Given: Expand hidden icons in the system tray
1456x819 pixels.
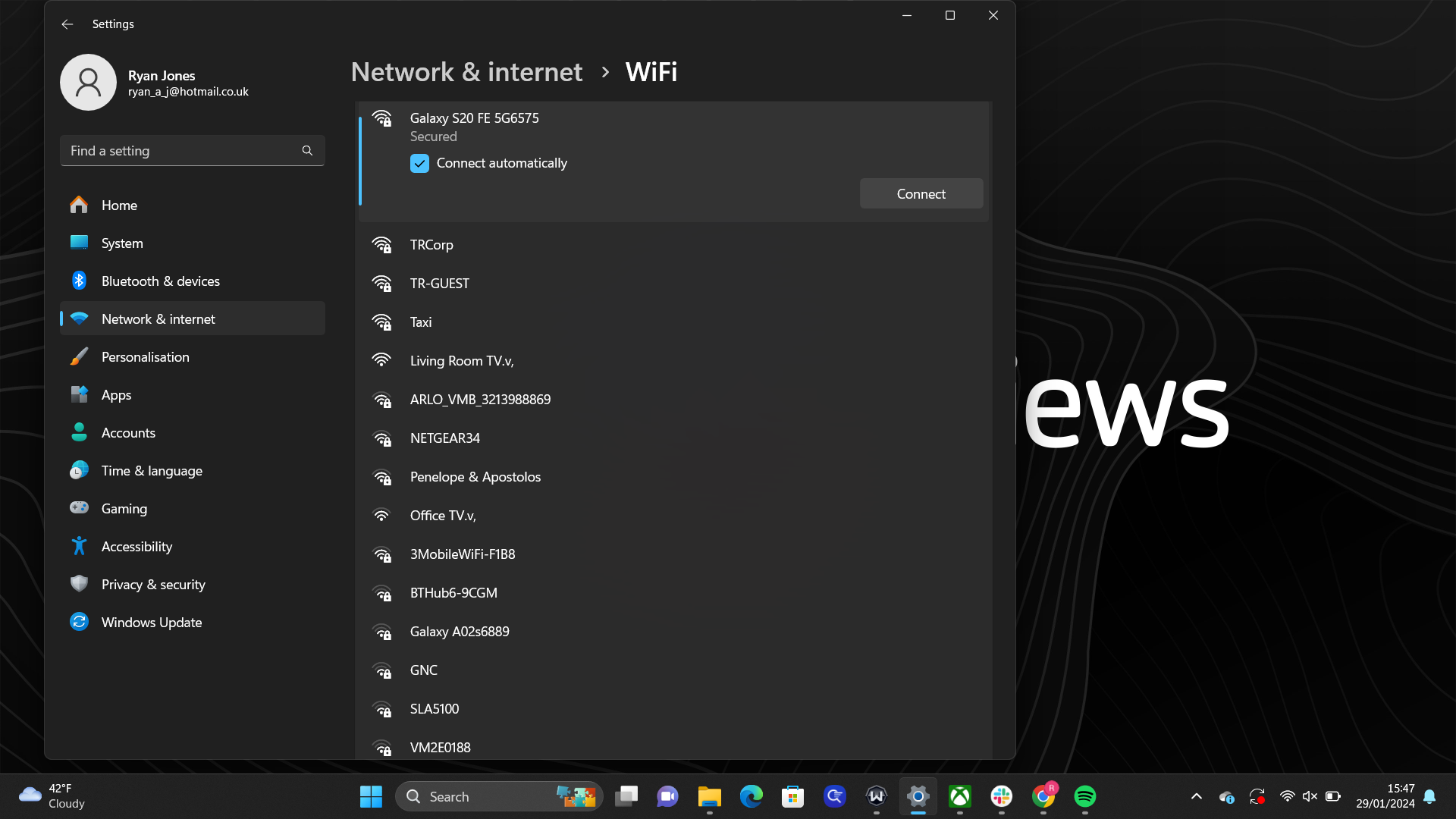Looking at the screenshot, I should 1197,796.
